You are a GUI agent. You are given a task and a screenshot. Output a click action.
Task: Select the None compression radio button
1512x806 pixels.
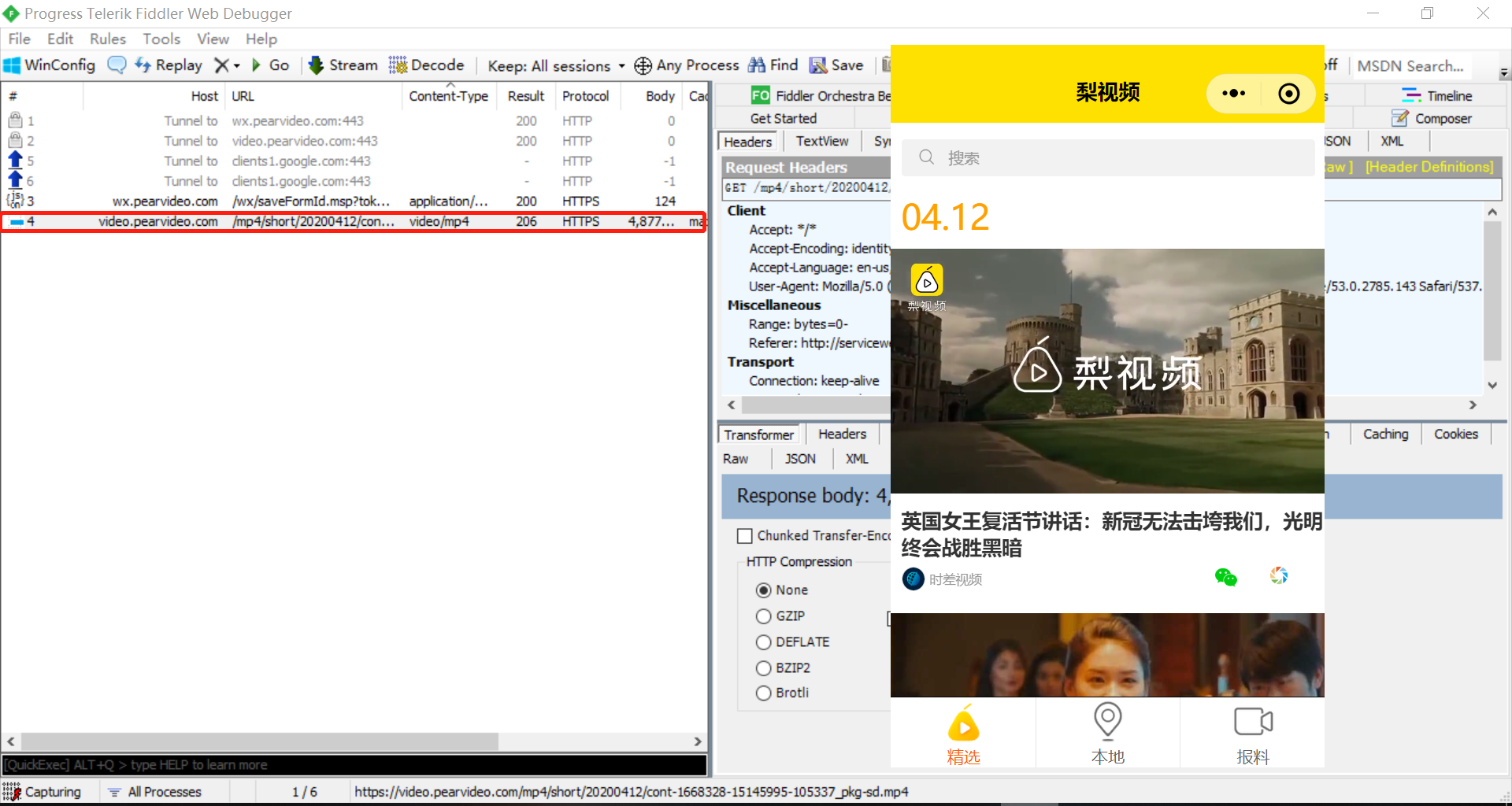[763, 590]
